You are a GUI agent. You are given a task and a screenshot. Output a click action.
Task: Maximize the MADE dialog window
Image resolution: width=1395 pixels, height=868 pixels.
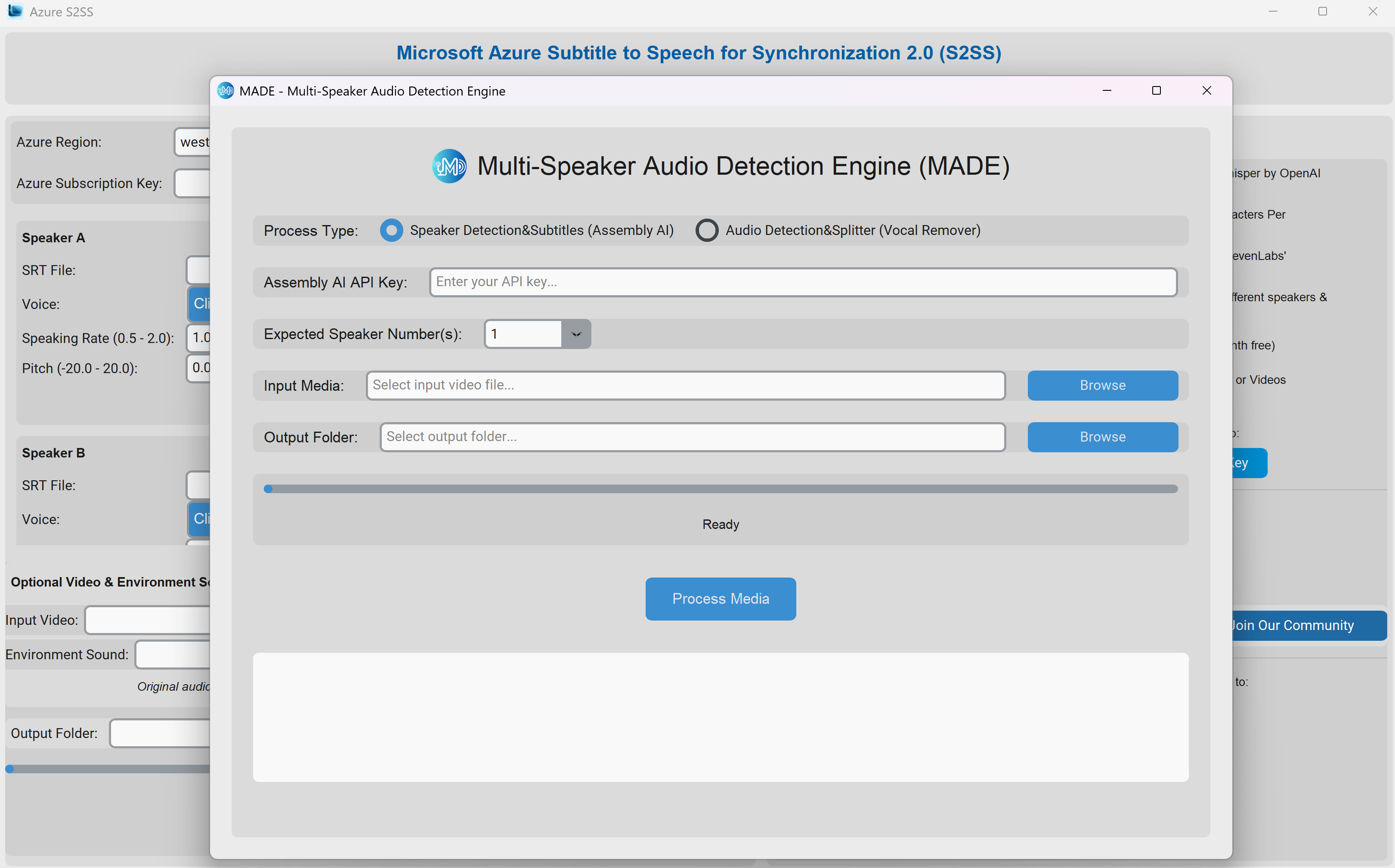(x=1156, y=91)
